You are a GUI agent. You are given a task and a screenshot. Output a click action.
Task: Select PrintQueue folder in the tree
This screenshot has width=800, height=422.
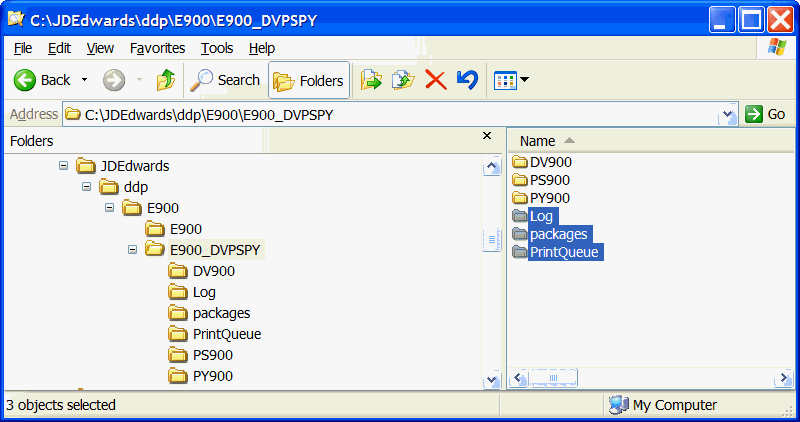pyautogui.click(x=227, y=334)
